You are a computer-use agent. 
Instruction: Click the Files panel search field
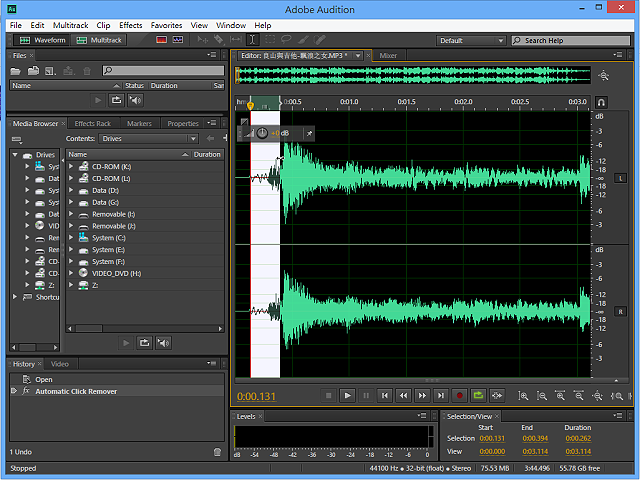coord(163,71)
